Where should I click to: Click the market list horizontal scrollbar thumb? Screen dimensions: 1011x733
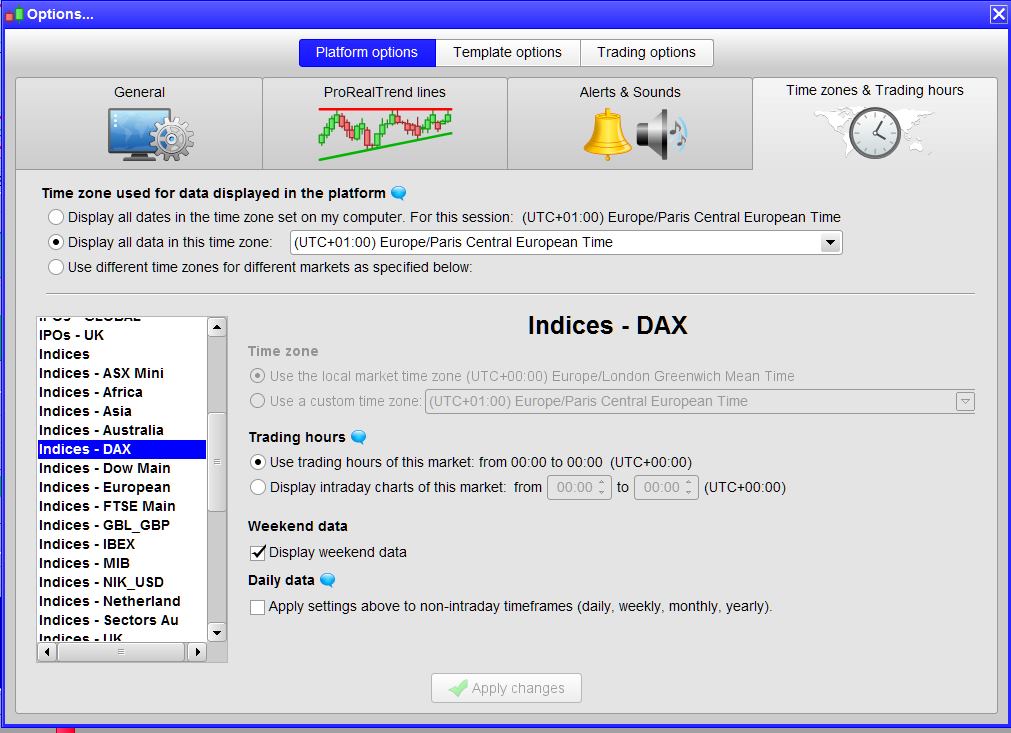click(x=121, y=652)
